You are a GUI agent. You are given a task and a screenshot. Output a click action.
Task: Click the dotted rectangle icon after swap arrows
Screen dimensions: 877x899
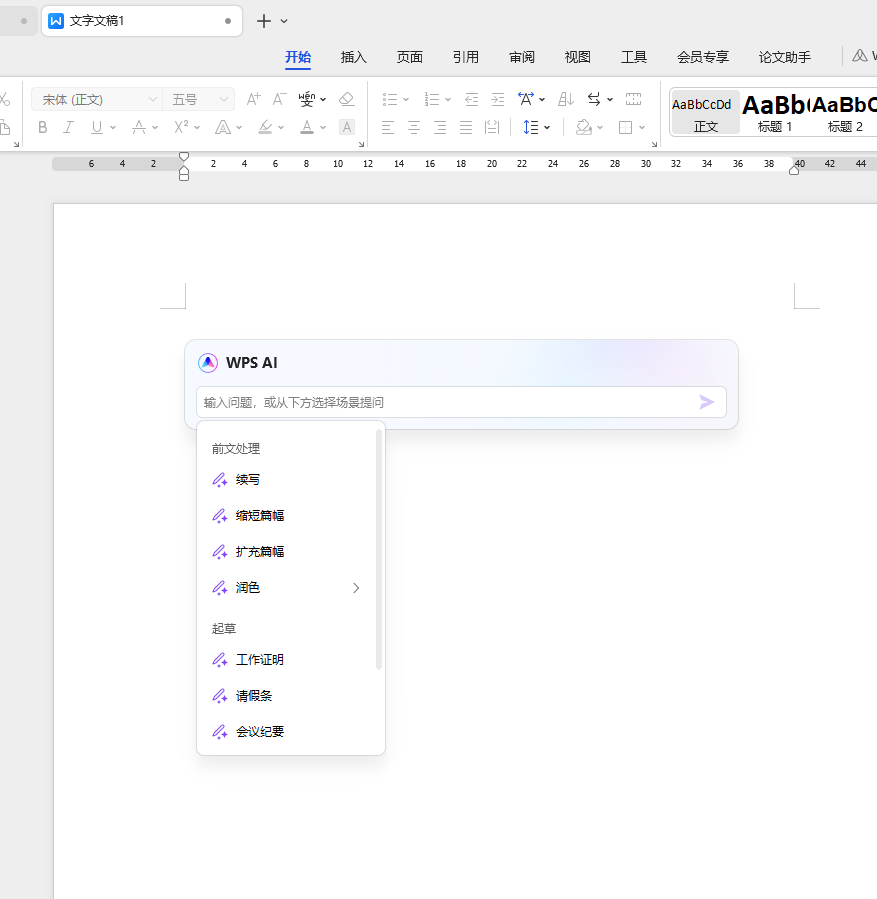[633, 99]
